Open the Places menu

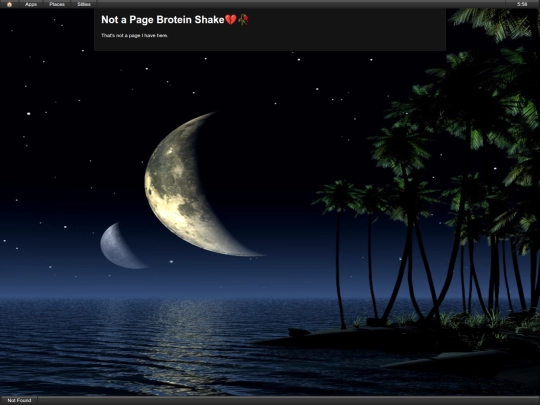57,4
